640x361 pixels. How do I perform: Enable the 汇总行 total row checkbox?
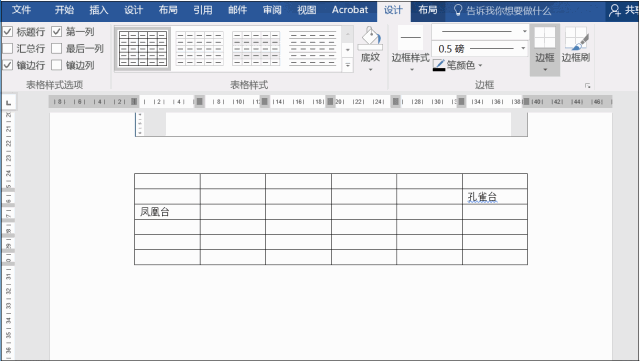pos(8,49)
